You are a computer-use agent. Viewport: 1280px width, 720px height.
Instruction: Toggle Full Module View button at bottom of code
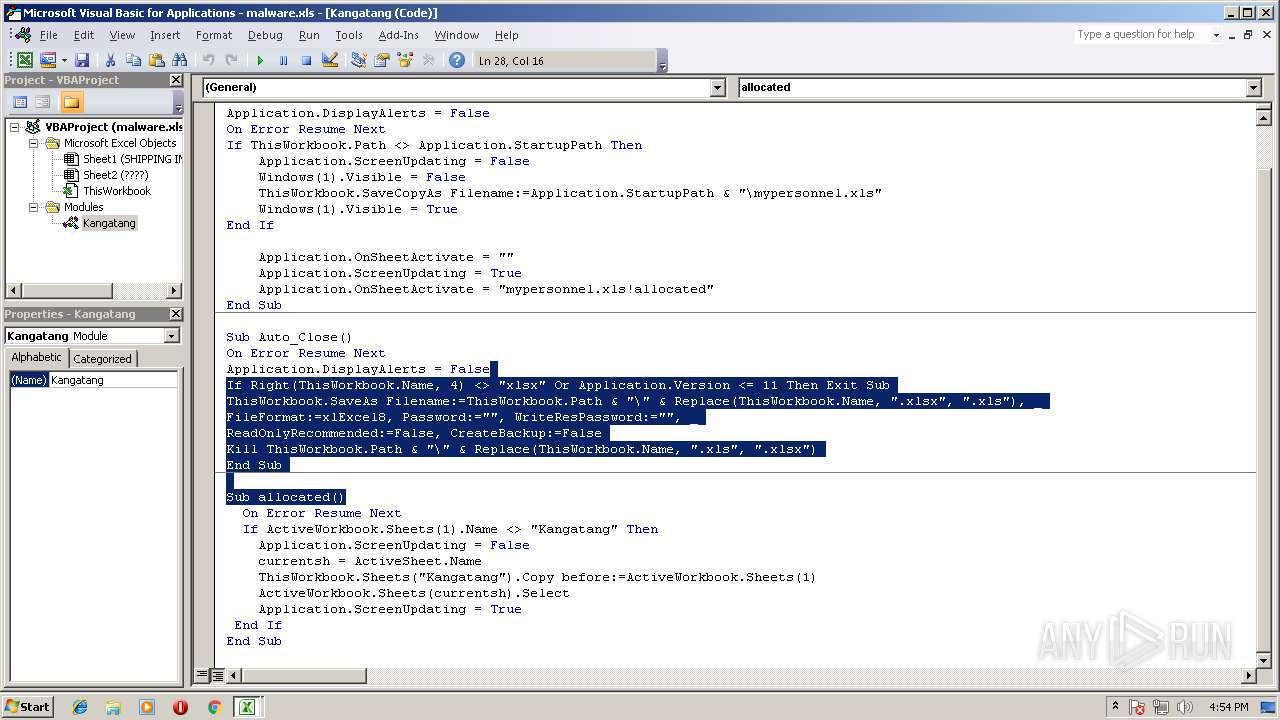tap(216, 676)
